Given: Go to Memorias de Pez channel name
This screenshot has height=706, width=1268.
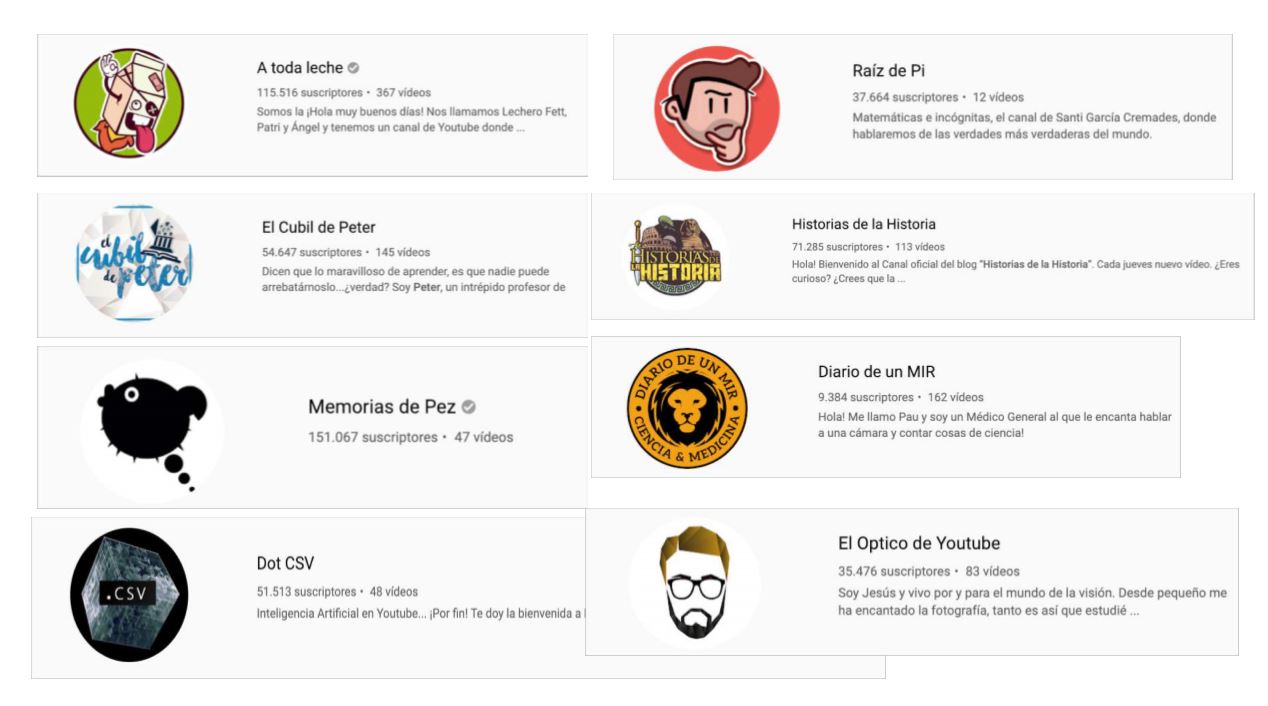Looking at the screenshot, I should click(382, 407).
